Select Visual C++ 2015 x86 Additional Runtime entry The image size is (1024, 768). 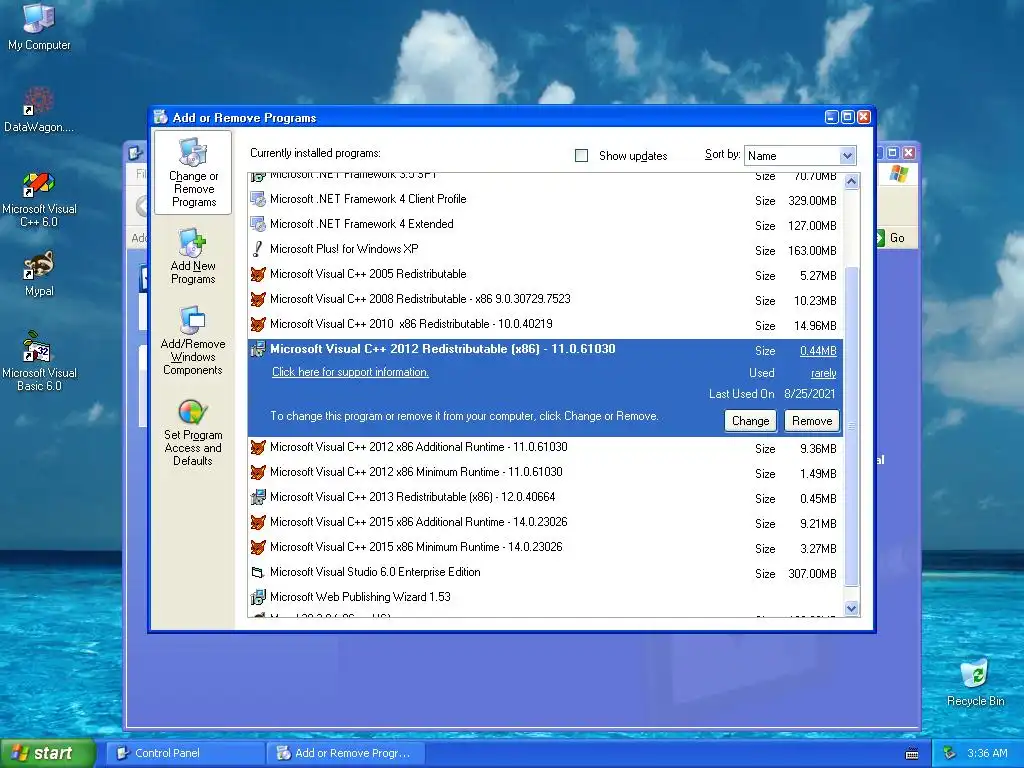tap(545, 522)
